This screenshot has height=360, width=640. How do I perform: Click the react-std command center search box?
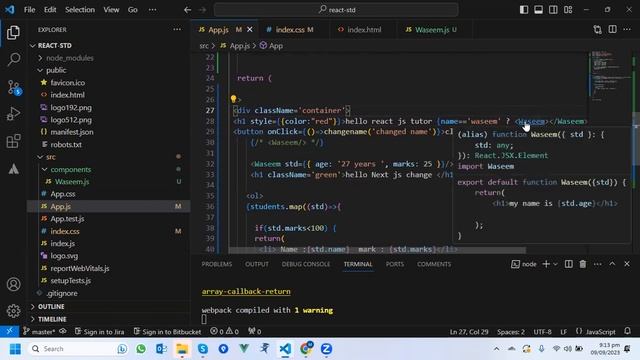336,9
